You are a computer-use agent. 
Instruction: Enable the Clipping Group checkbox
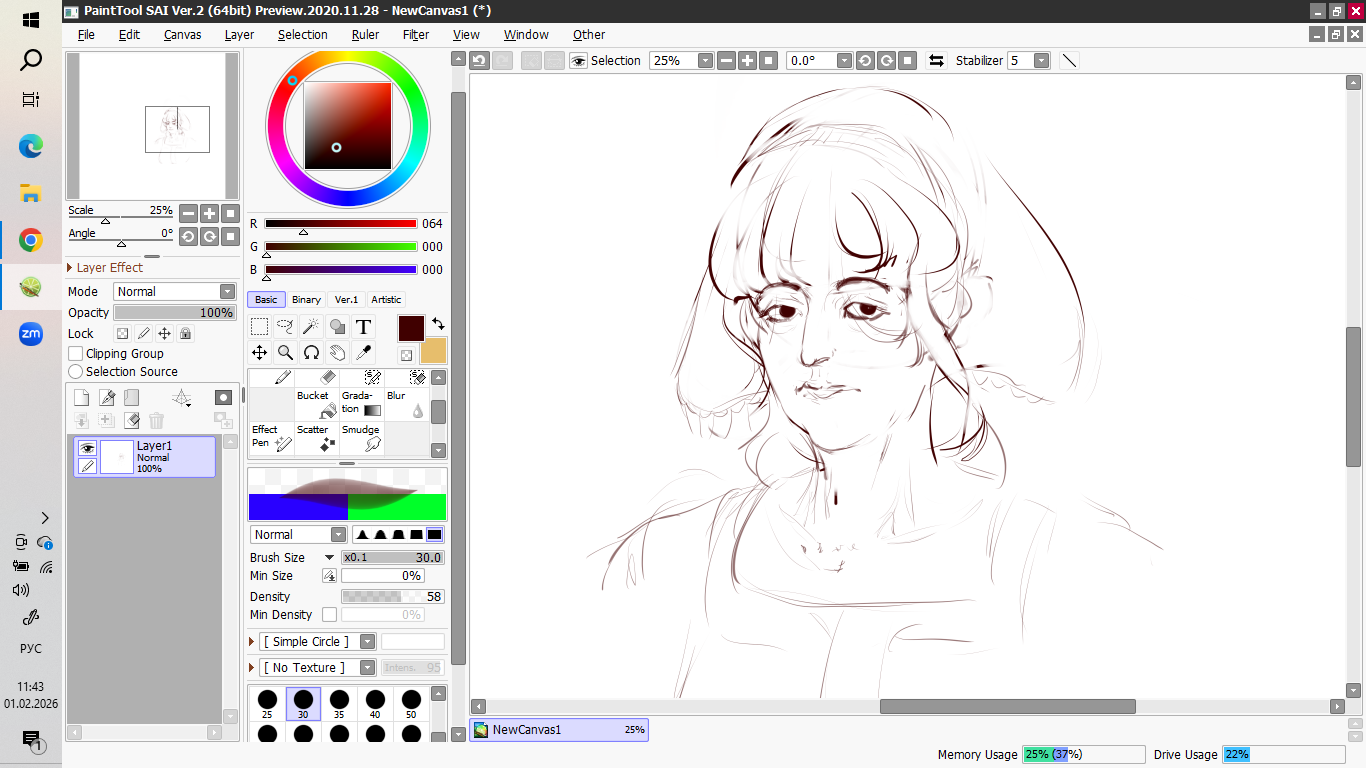pos(75,354)
